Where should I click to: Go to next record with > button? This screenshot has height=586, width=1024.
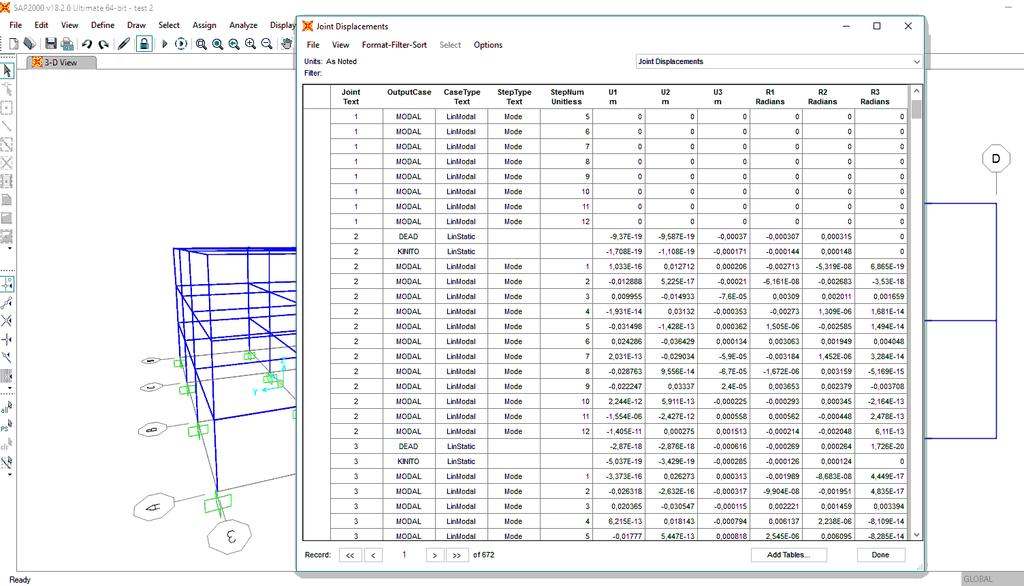pyautogui.click(x=434, y=555)
